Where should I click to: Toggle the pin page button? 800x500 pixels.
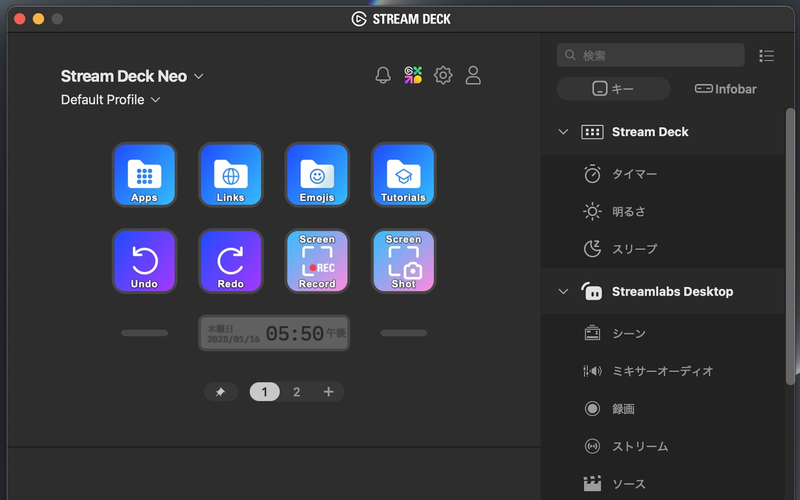click(220, 392)
